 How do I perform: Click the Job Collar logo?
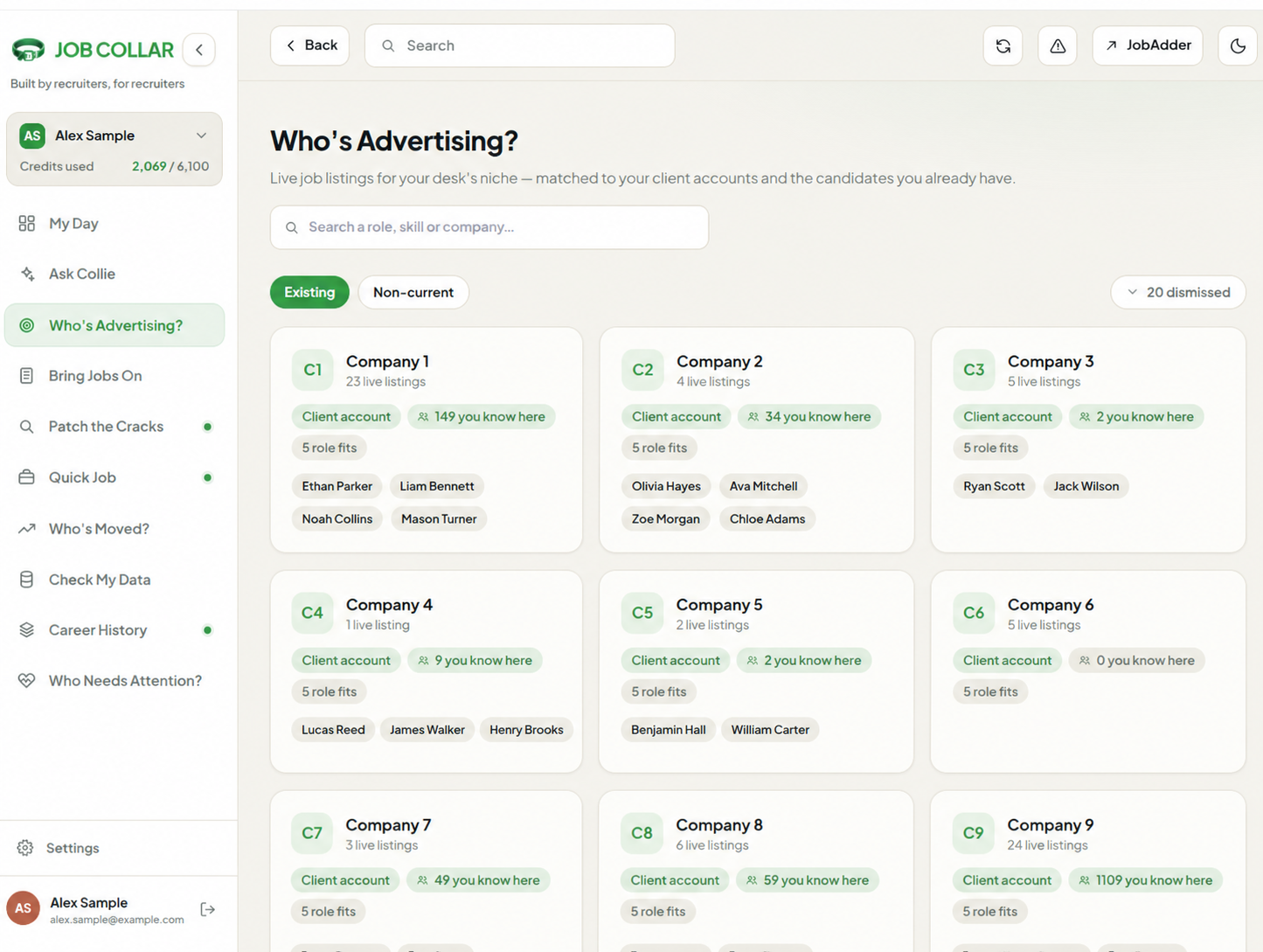[x=93, y=50]
